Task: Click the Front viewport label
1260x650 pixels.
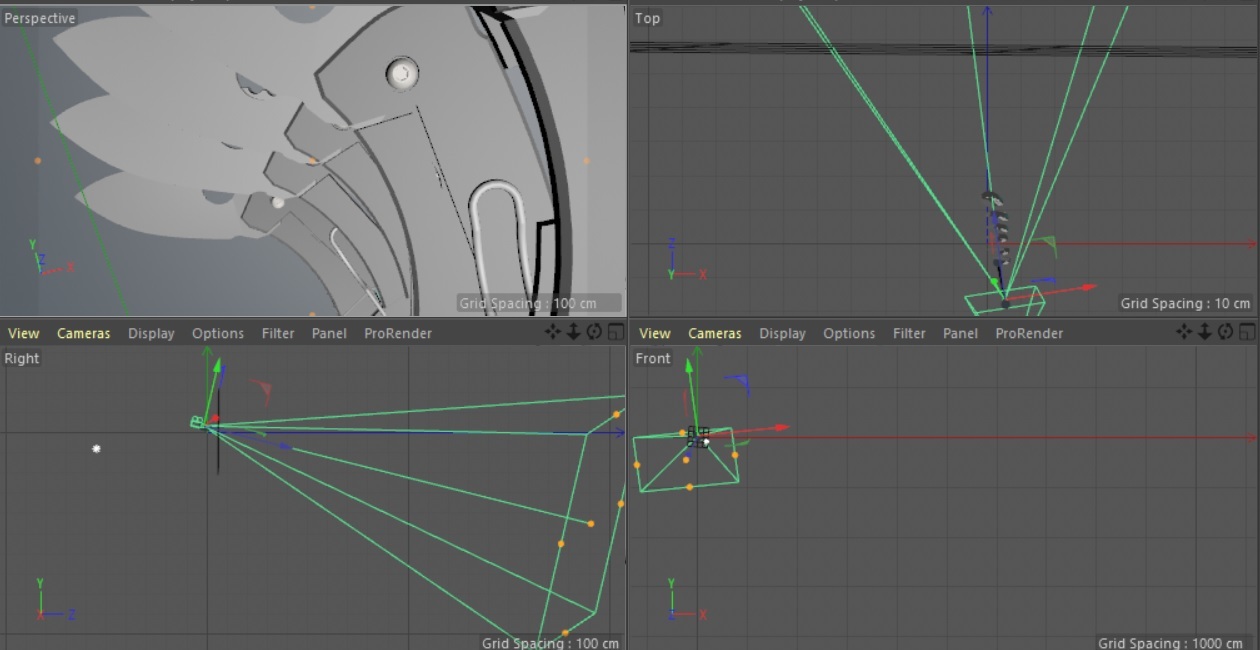Action: coord(653,358)
